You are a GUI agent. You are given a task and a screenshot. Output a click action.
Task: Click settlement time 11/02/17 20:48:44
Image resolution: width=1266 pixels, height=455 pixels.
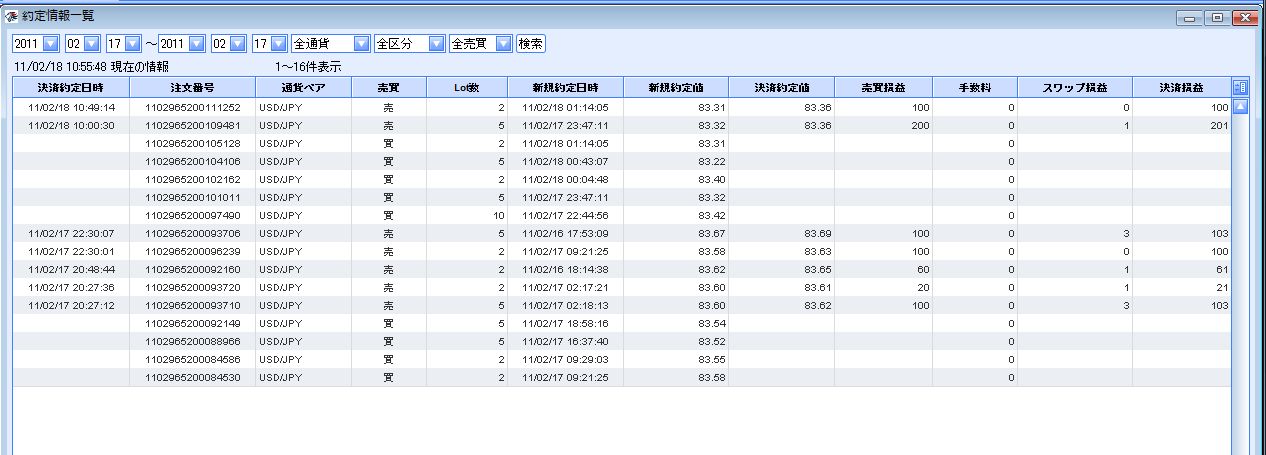[72, 269]
